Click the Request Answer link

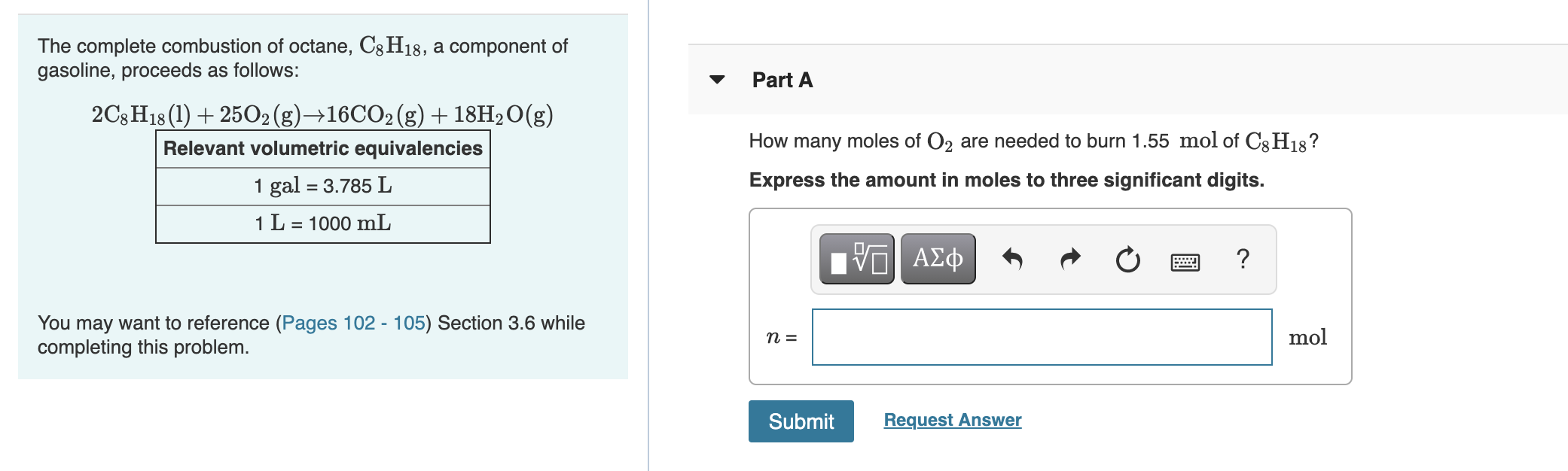tap(952, 421)
